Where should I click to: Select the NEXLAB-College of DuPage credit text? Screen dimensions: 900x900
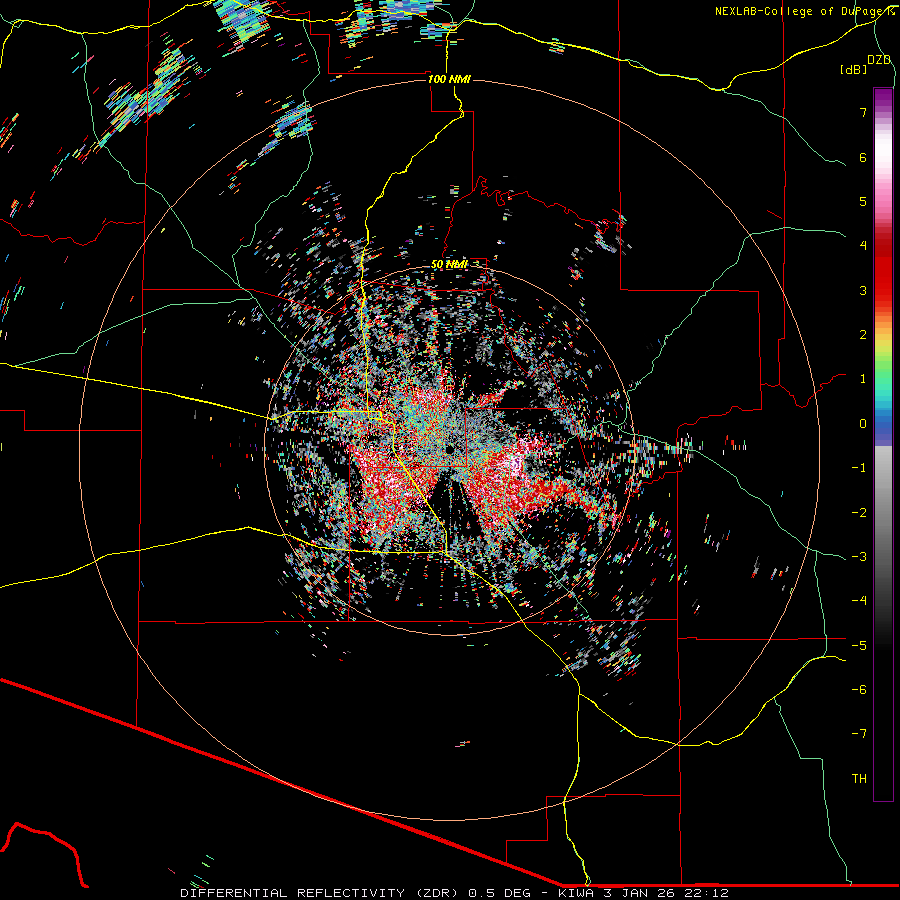tap(804, 11)
